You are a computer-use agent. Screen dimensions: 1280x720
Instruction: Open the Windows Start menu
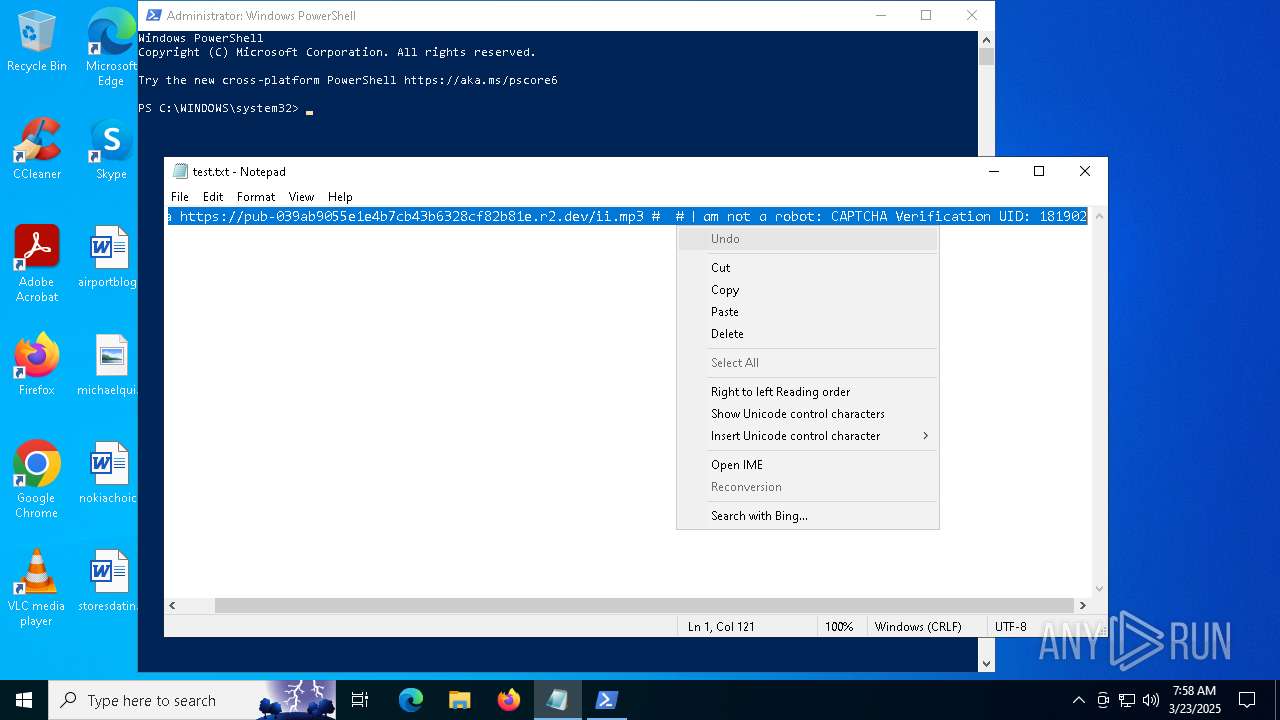[x=24, y=700]
